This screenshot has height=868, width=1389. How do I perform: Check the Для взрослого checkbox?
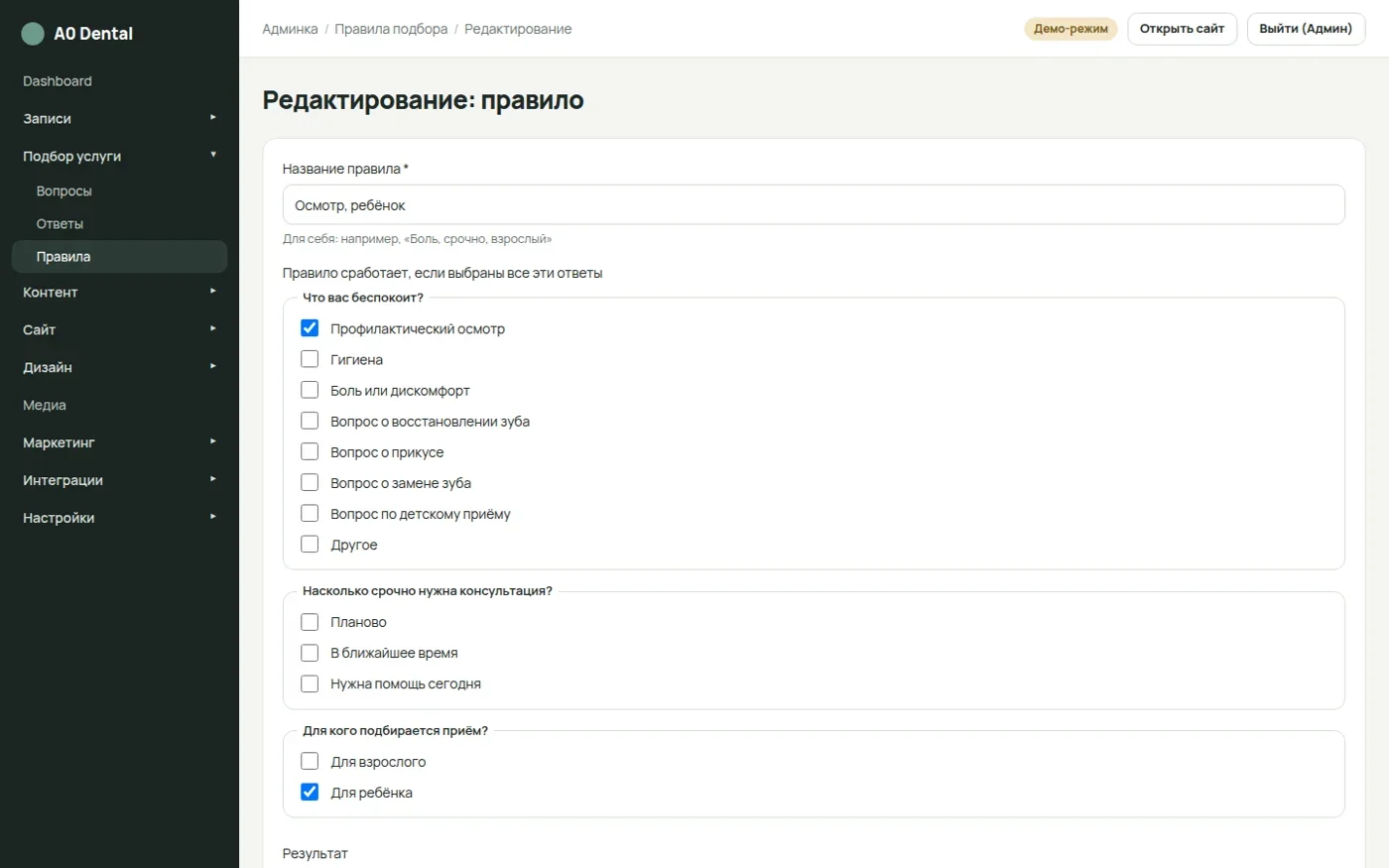pyautogui.click(x=310, y=761)
